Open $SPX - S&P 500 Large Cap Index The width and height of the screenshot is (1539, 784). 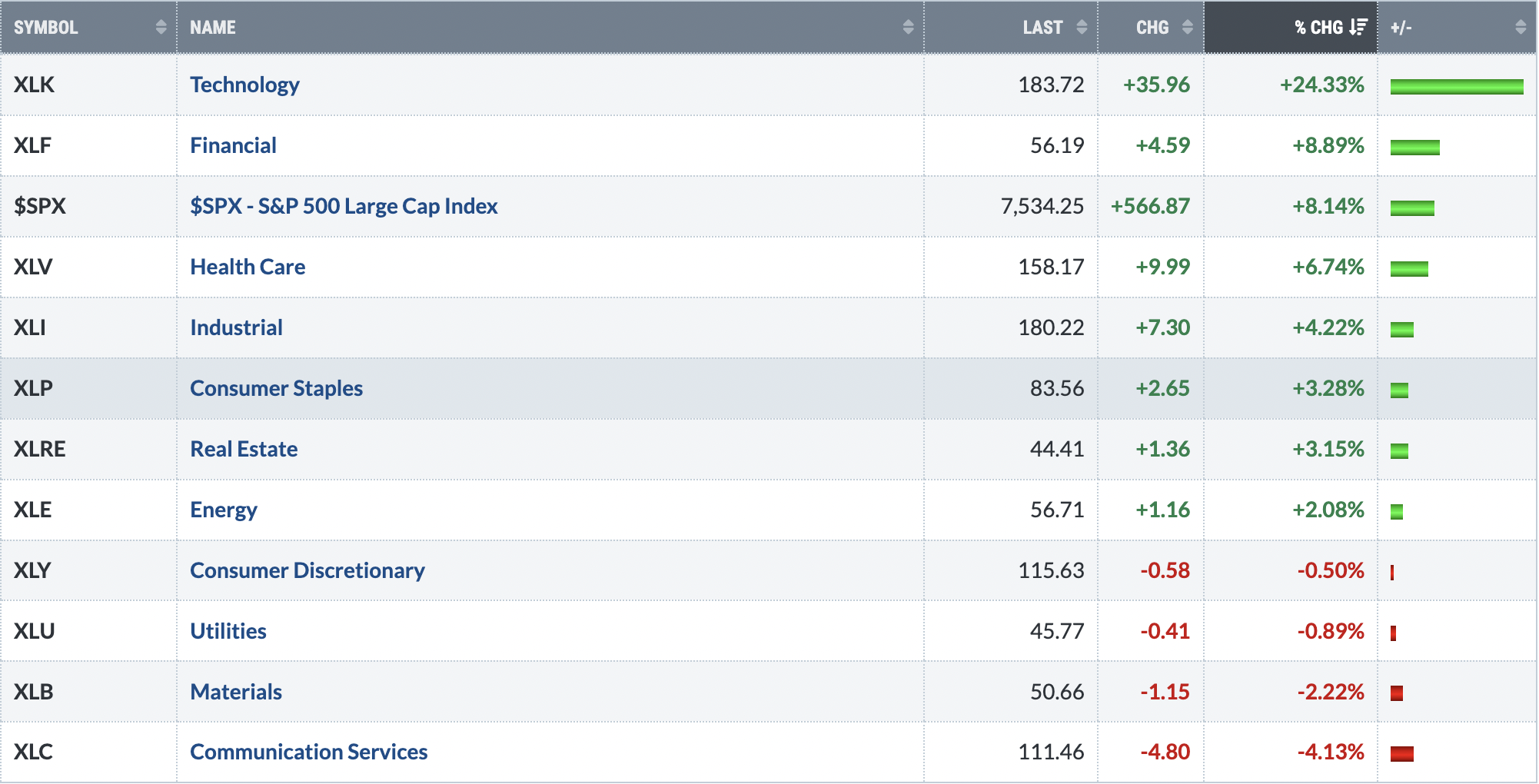click(x=344, y=206)
